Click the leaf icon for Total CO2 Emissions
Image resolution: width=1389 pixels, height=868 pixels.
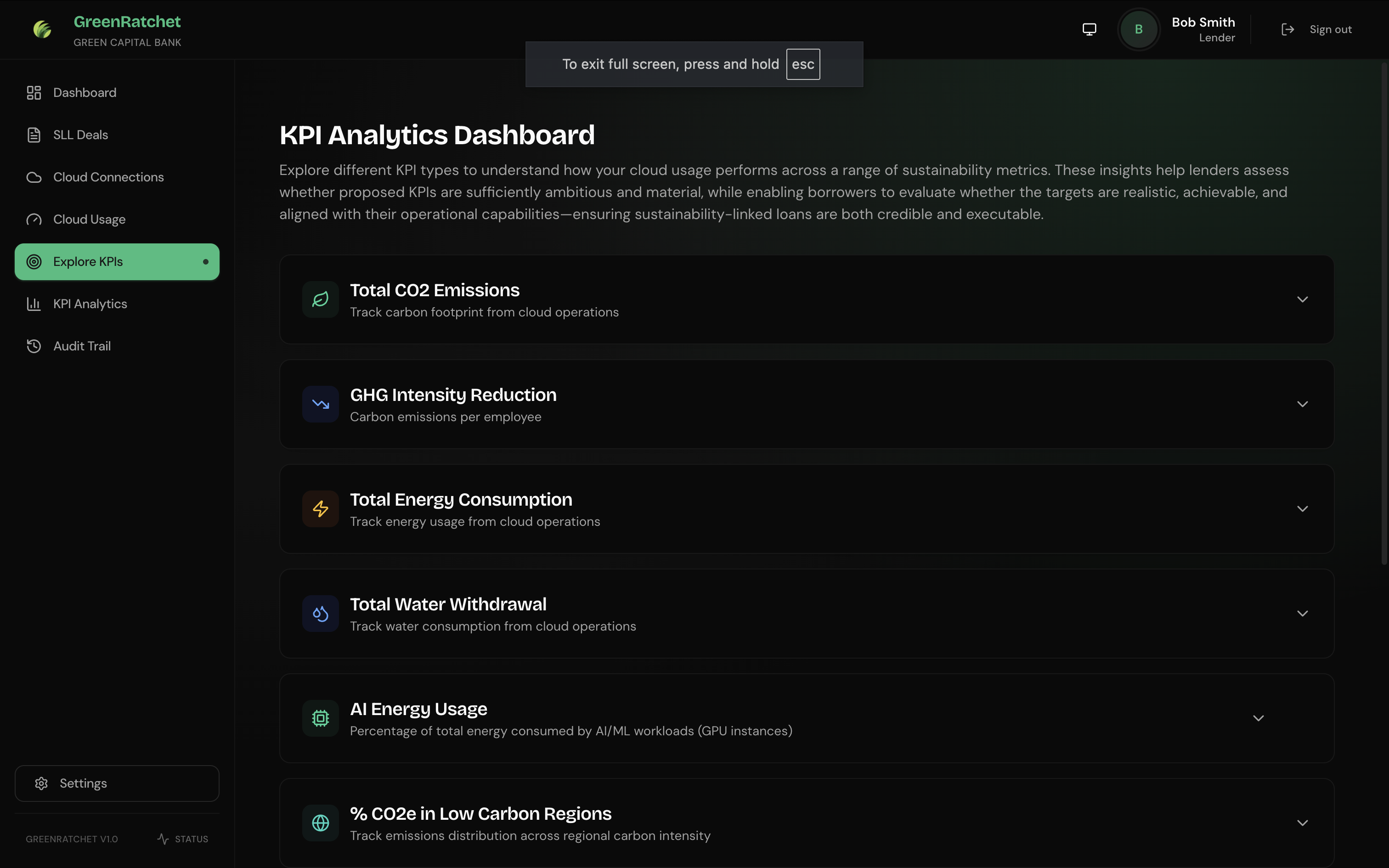(320, 299)
